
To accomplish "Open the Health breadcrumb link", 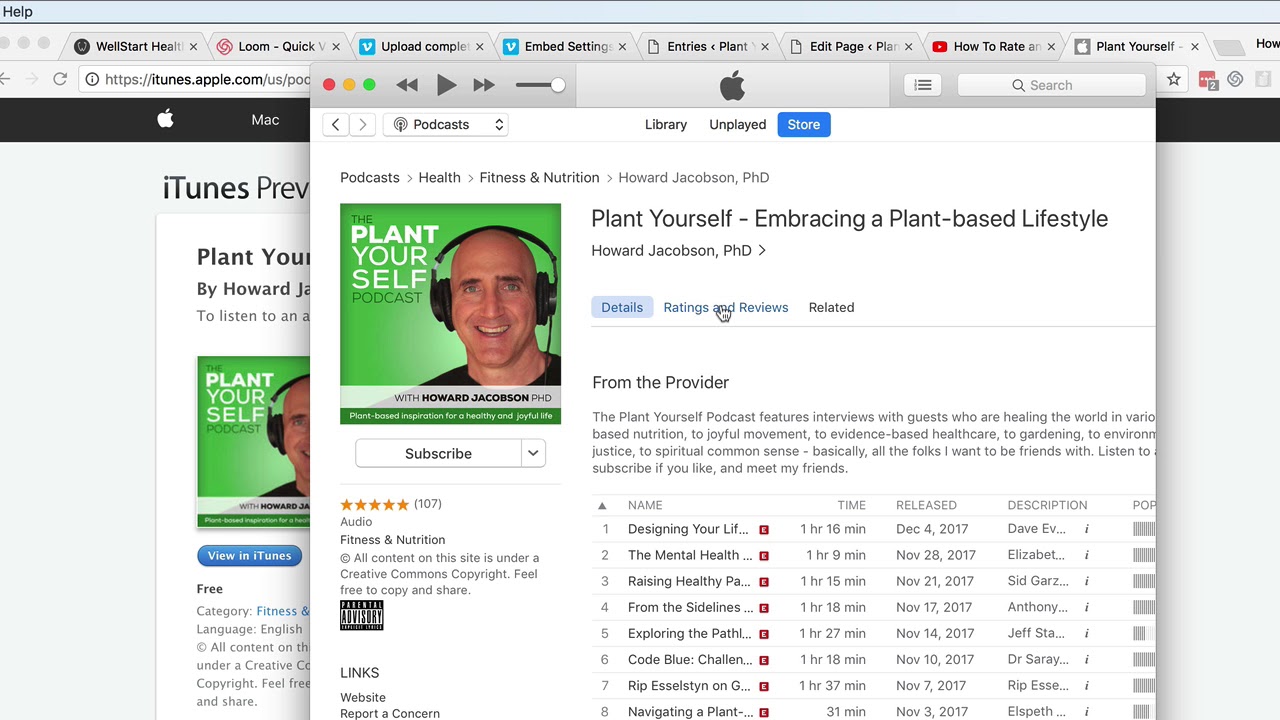I will click(440, 177).
